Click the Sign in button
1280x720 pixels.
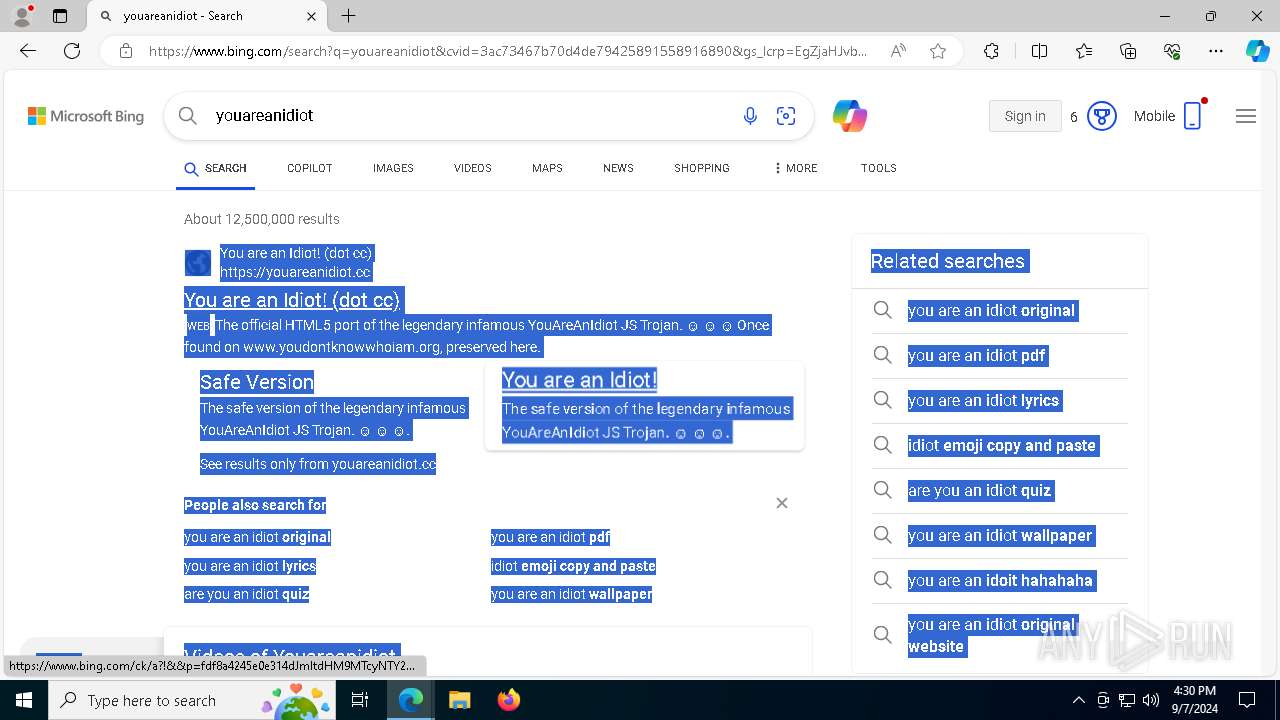[1025, 116]
